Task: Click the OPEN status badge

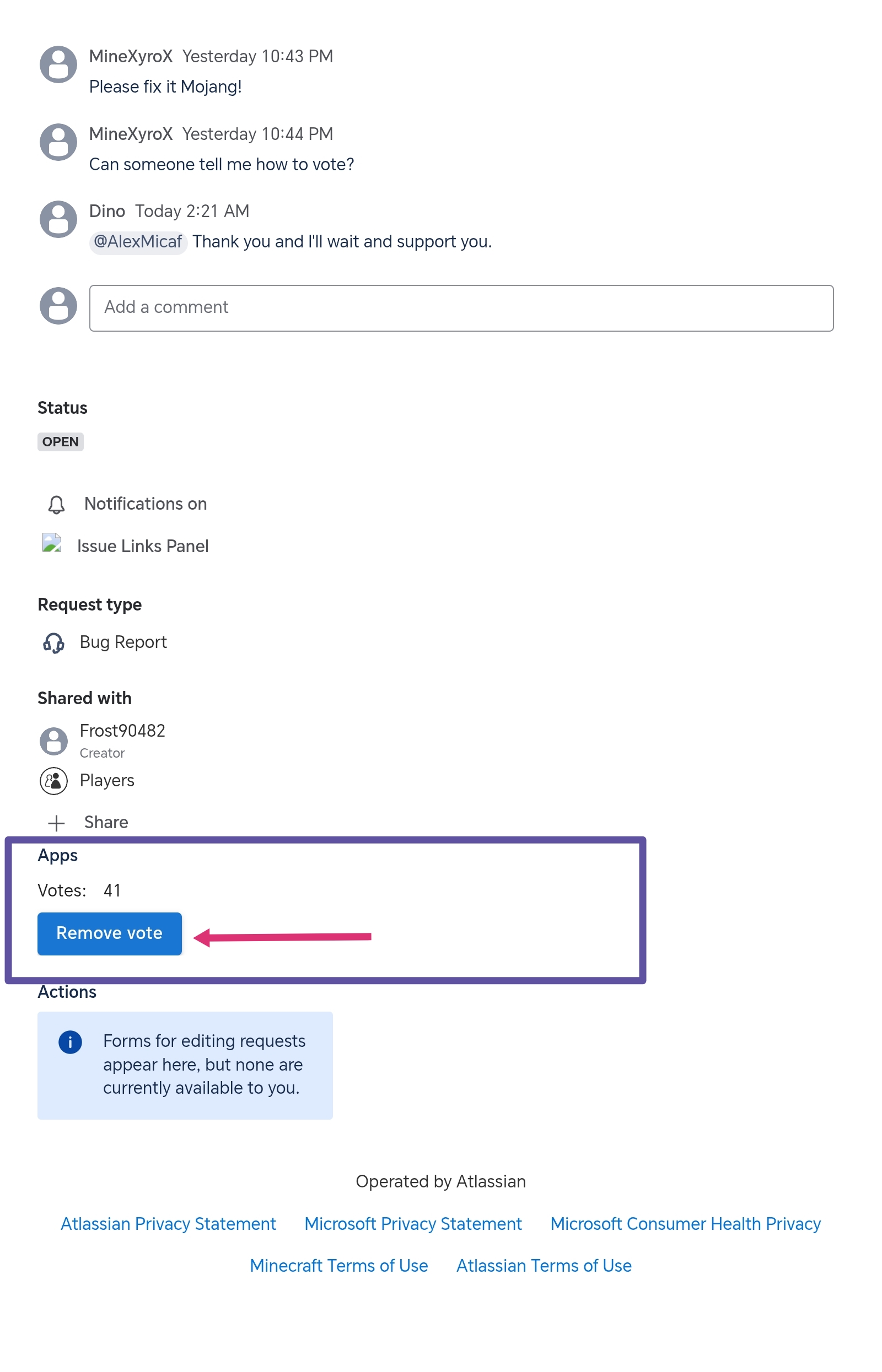Action: click(60, 442)
